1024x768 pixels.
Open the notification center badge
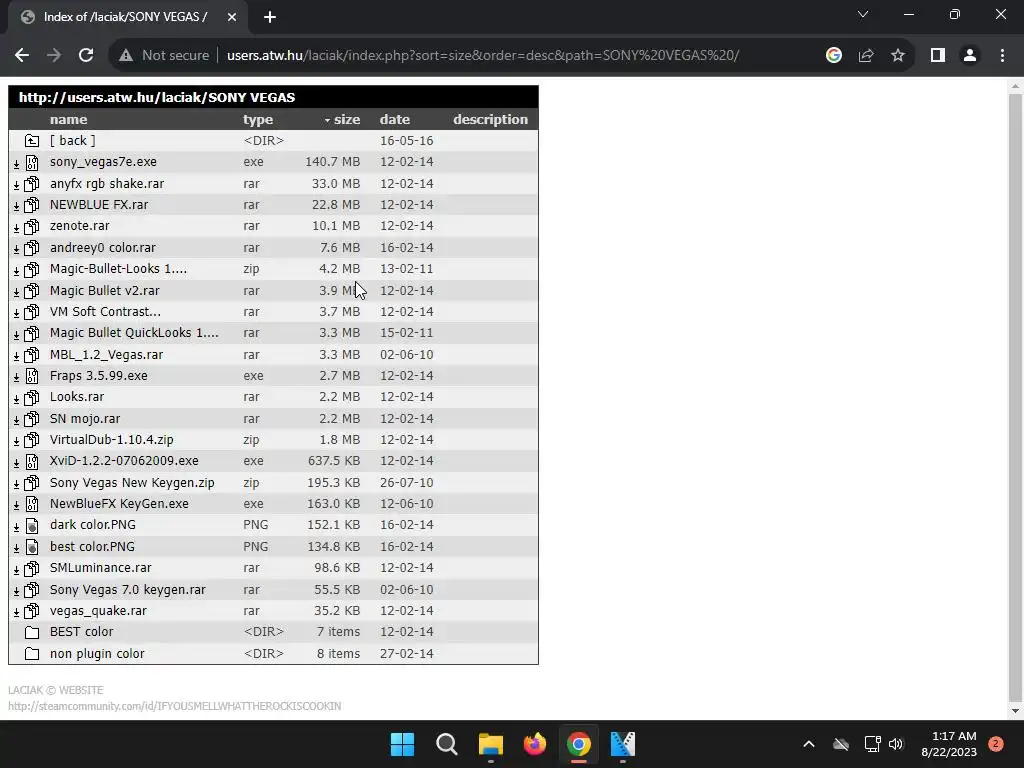click(995, 744)
